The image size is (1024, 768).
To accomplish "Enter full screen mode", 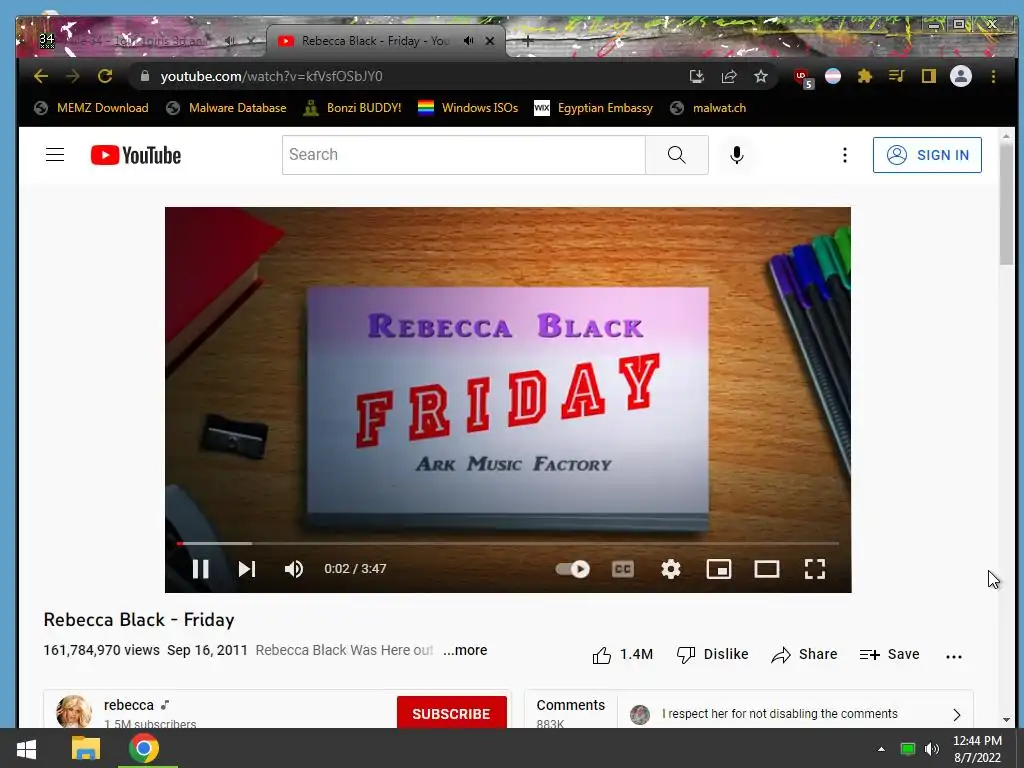I will 814,569.
